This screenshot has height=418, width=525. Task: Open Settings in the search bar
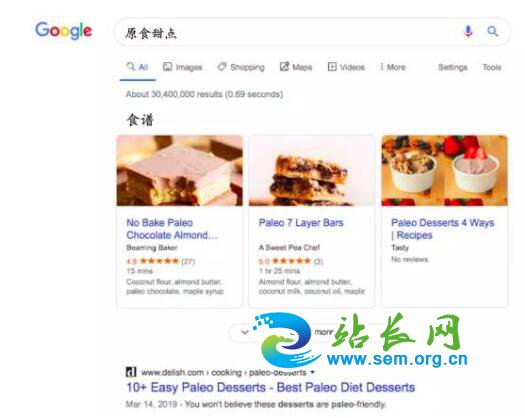(453, 67)
